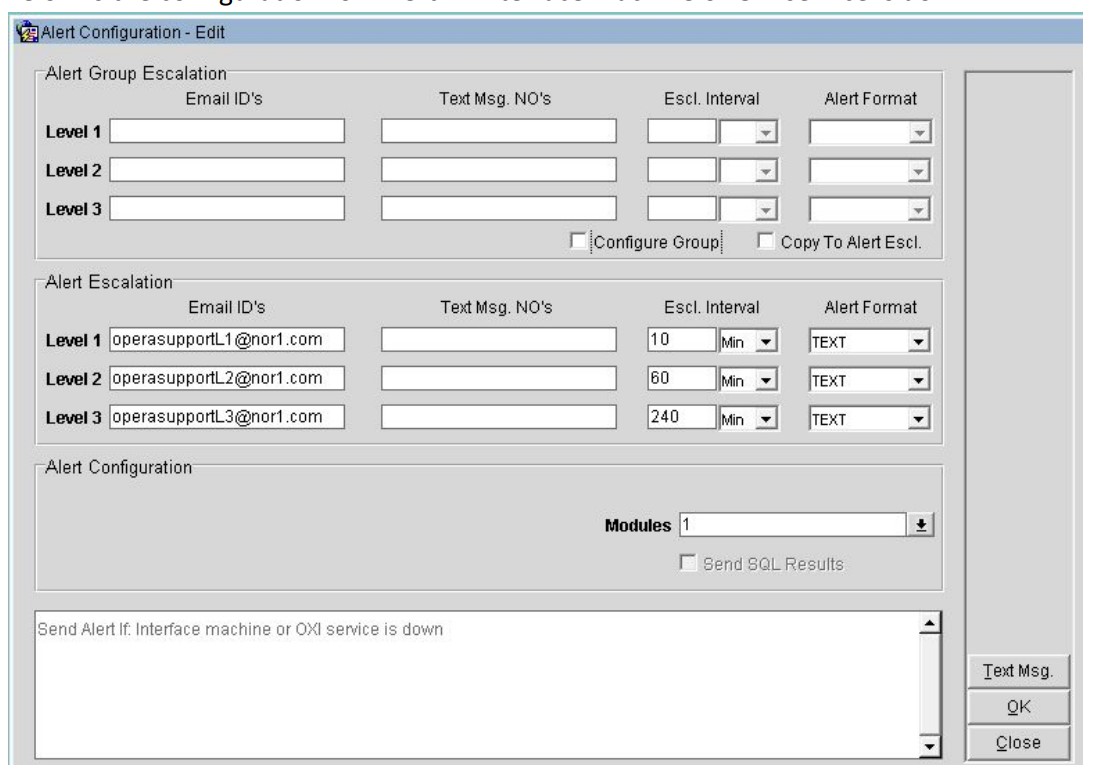Click the Escl. Interval field containing 240

[681, 416]
